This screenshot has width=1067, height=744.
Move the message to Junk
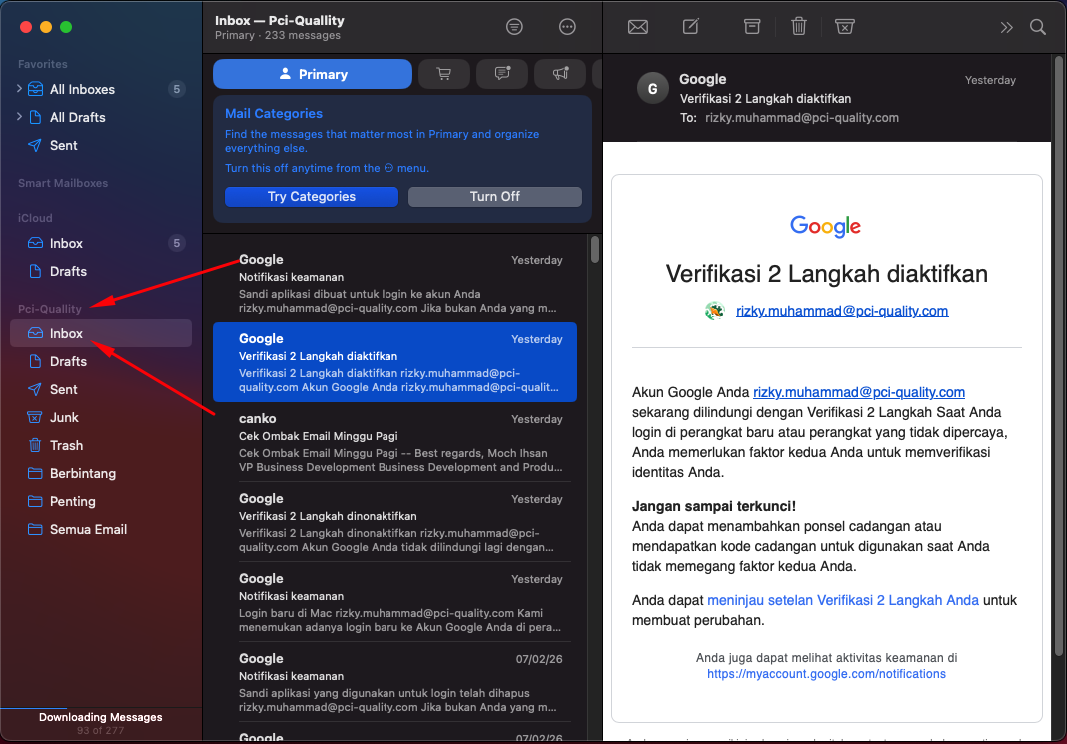tap(845, 27)
